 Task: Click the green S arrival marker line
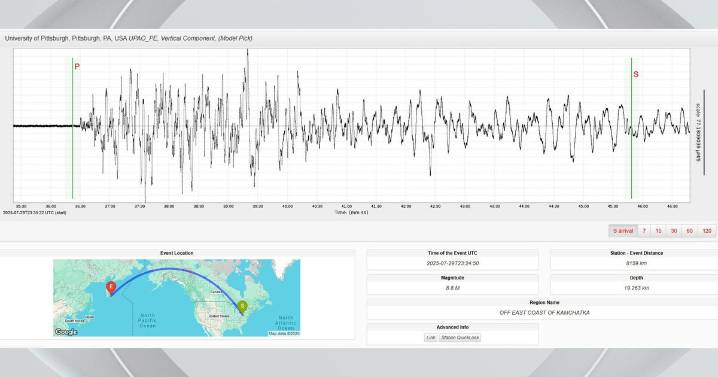631,128
